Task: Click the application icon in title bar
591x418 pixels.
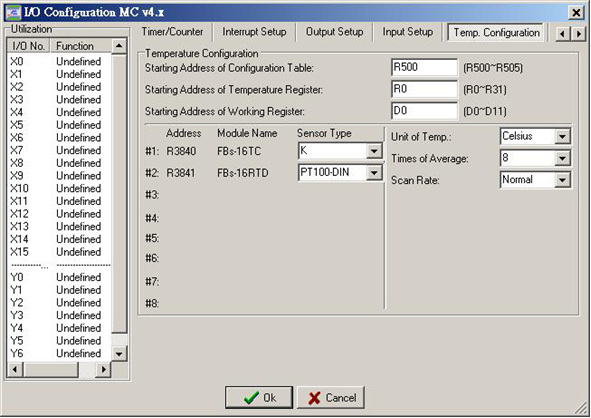Action: click(13, 12)
